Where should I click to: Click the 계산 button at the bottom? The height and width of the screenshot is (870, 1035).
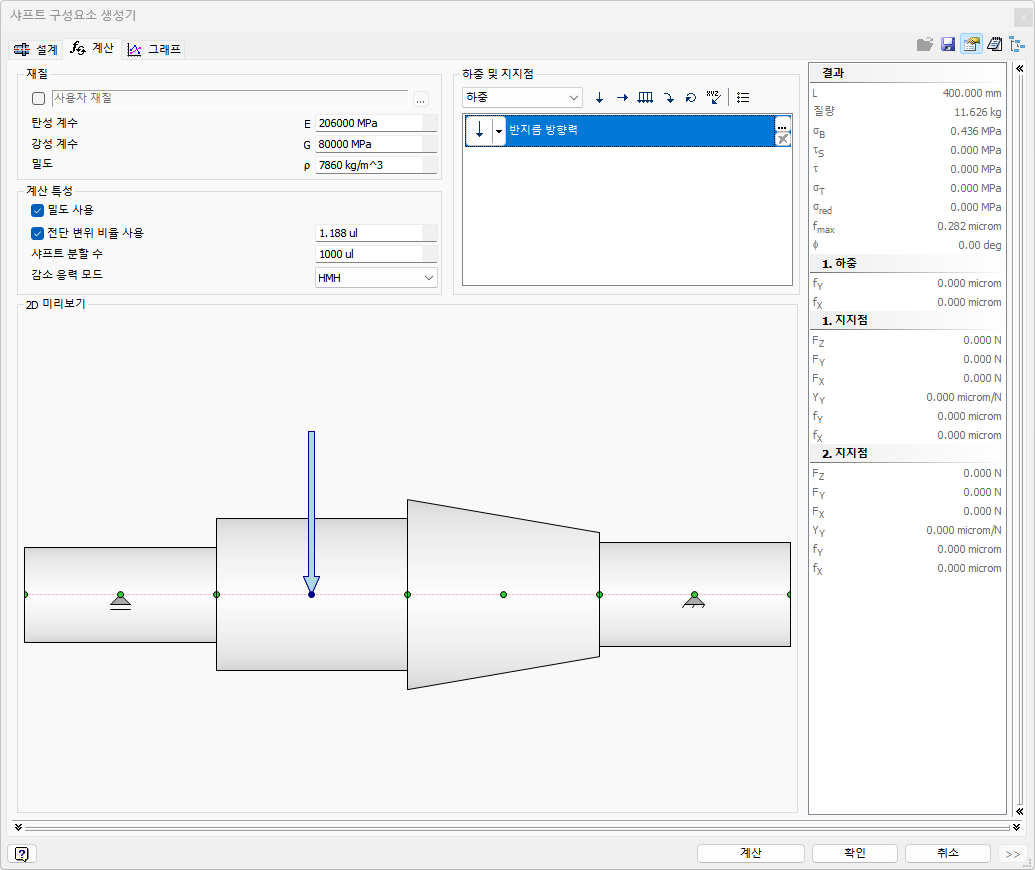(751, 853)
